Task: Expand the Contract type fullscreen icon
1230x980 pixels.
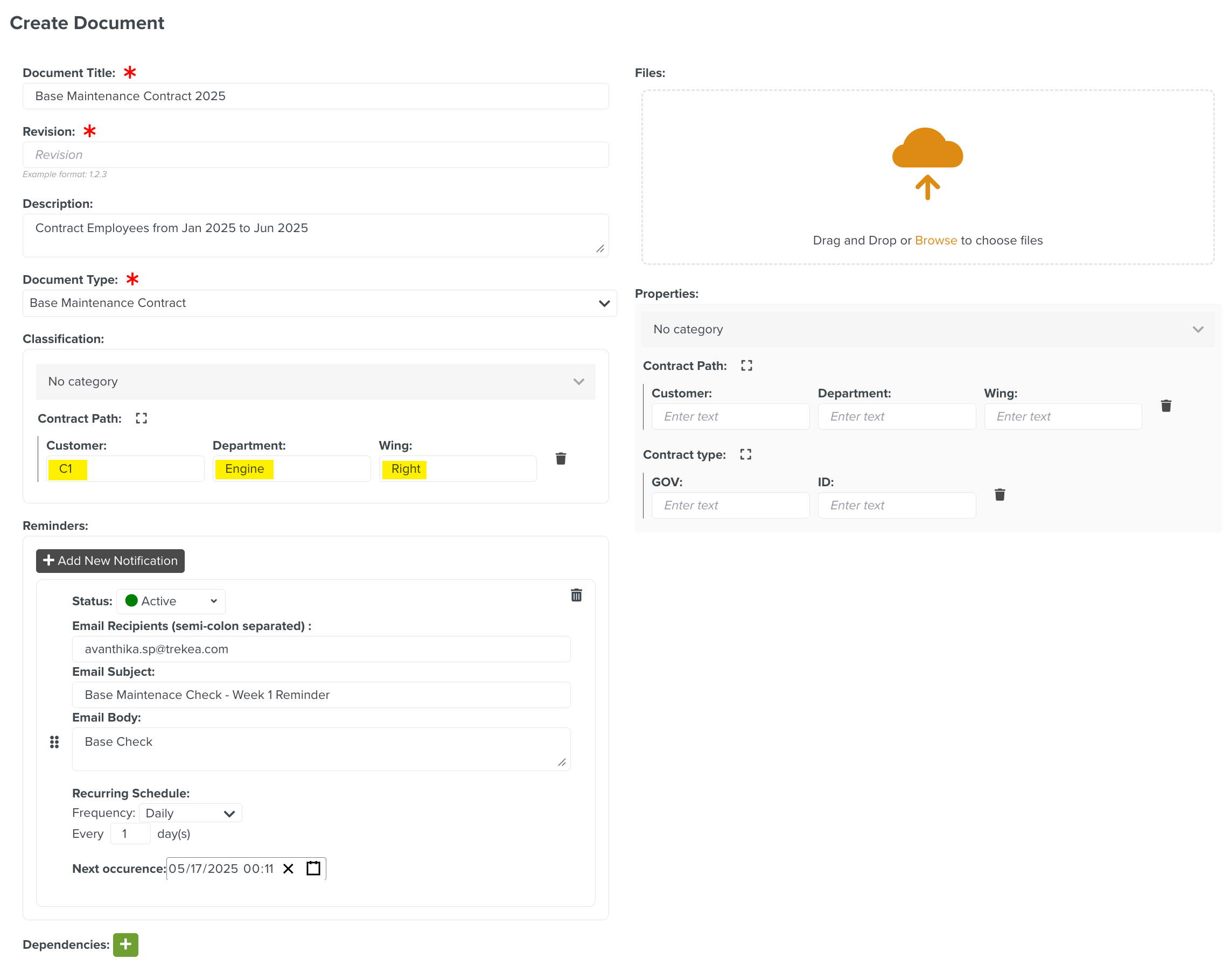Action: [746, 454]
